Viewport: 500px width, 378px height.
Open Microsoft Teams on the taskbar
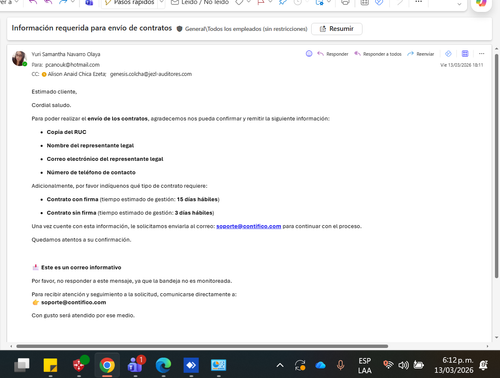tap(135, 365)
